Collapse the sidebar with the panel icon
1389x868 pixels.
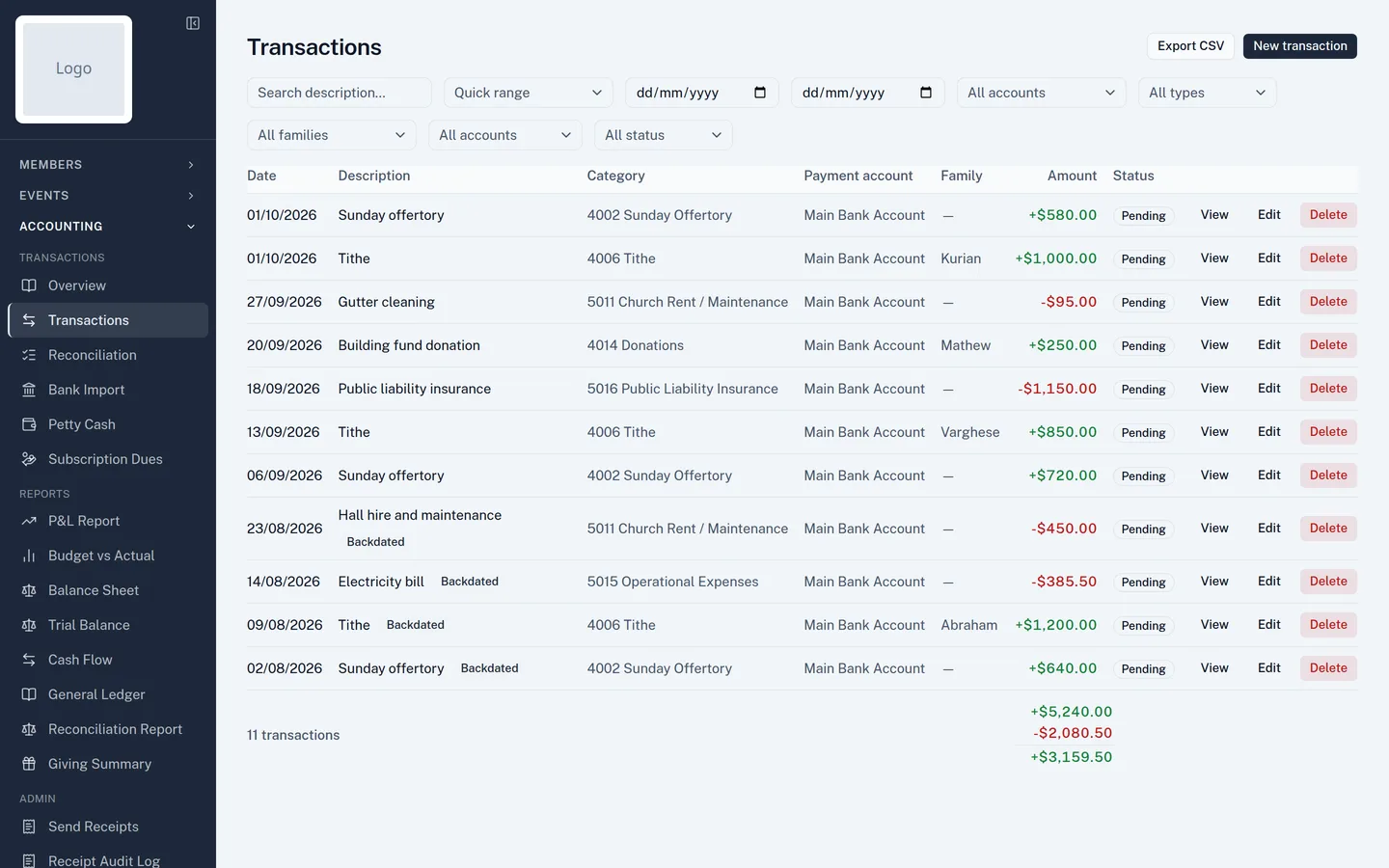[x=193, y=23]
